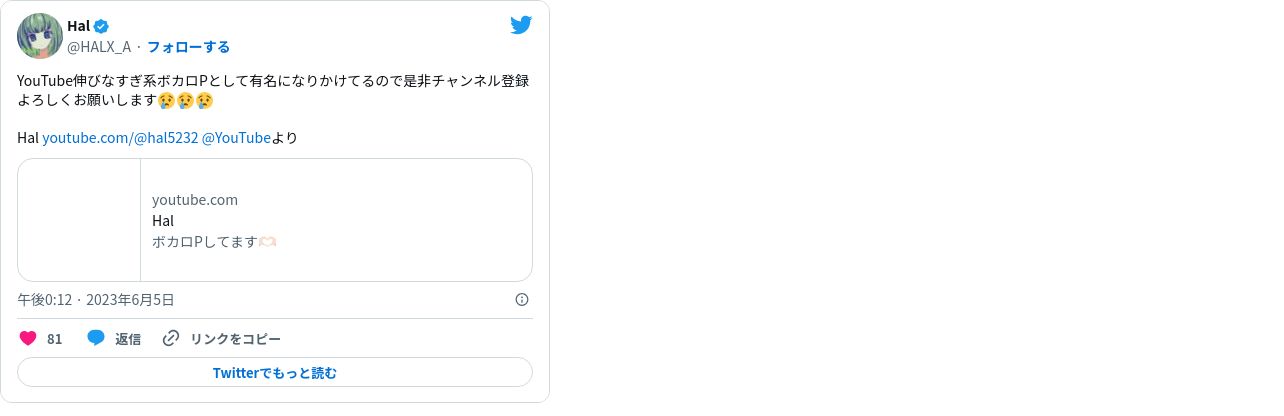1284x416 pixels.
Task: Open the tweet info circle icon
Action: (522, 299)
